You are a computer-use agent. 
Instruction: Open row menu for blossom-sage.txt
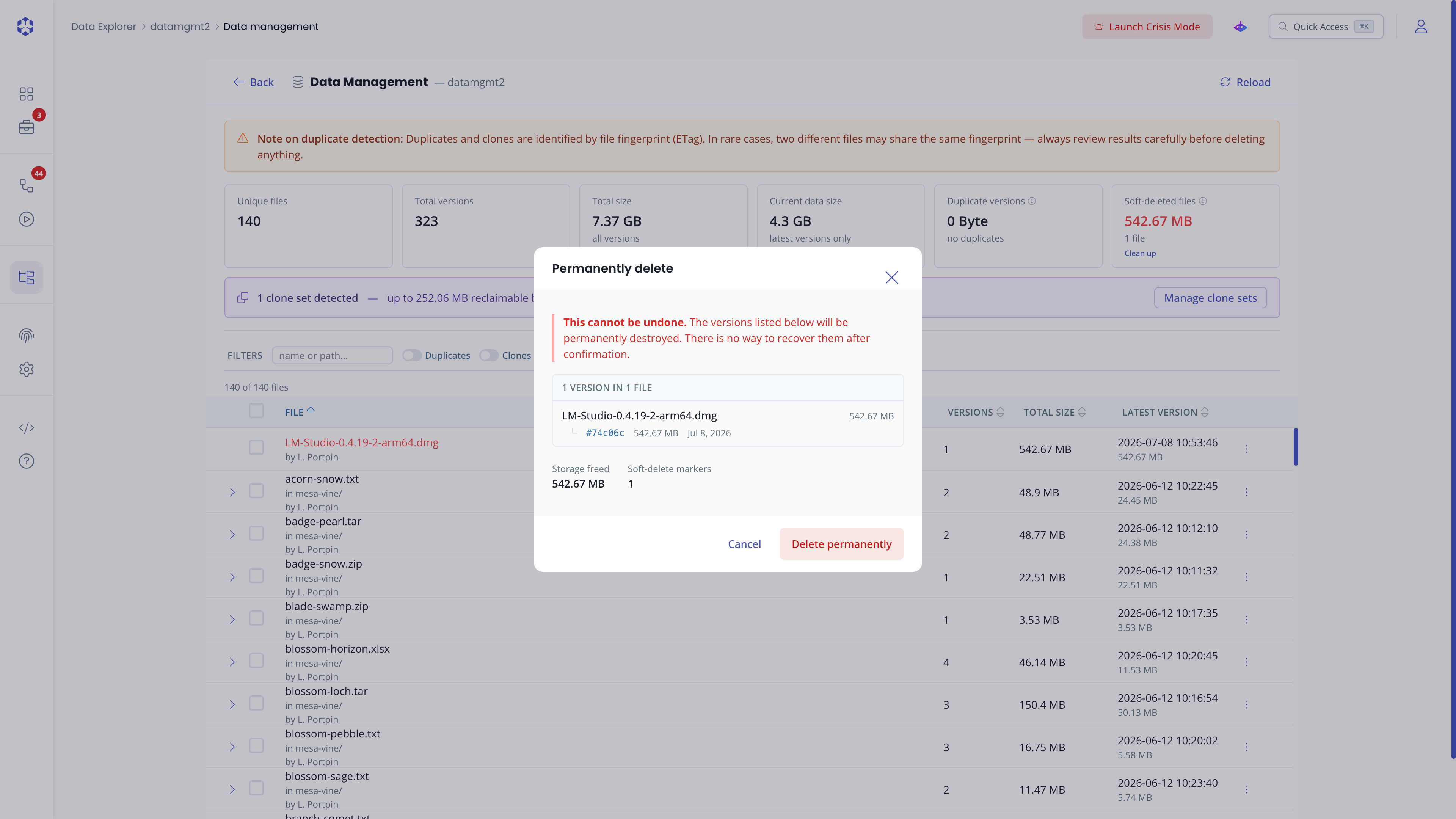(1246, 789)
